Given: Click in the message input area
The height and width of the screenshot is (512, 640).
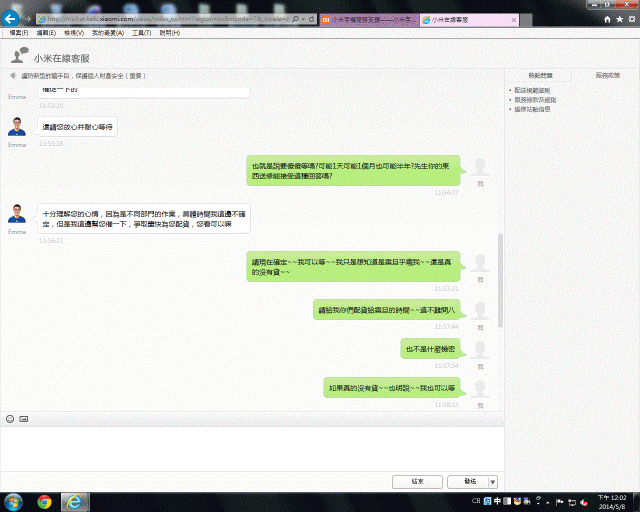Looking at the screenshot, I should point(252,449).
